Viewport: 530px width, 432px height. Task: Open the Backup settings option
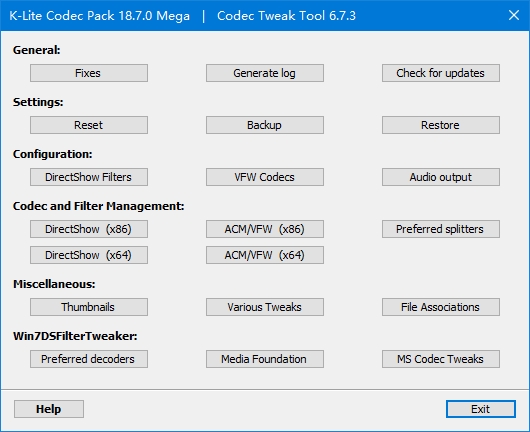pyautogui.click(x=265, y=125)
